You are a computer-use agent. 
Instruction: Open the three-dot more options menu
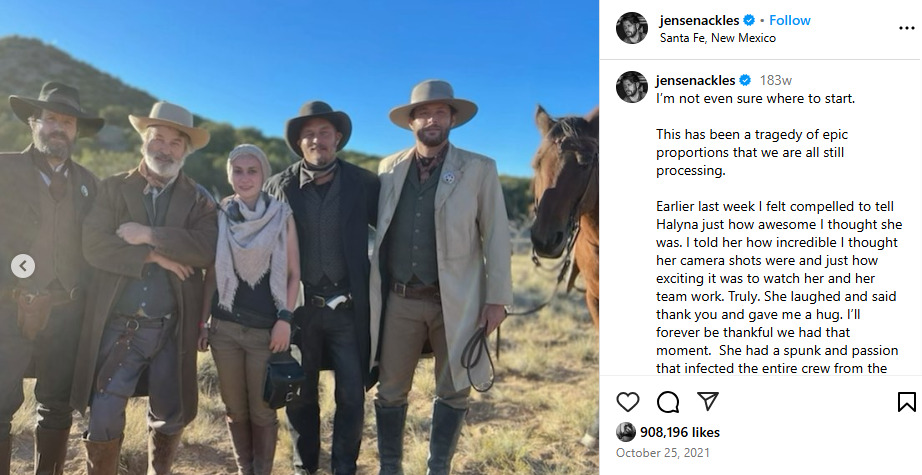[x=907, y=28]
